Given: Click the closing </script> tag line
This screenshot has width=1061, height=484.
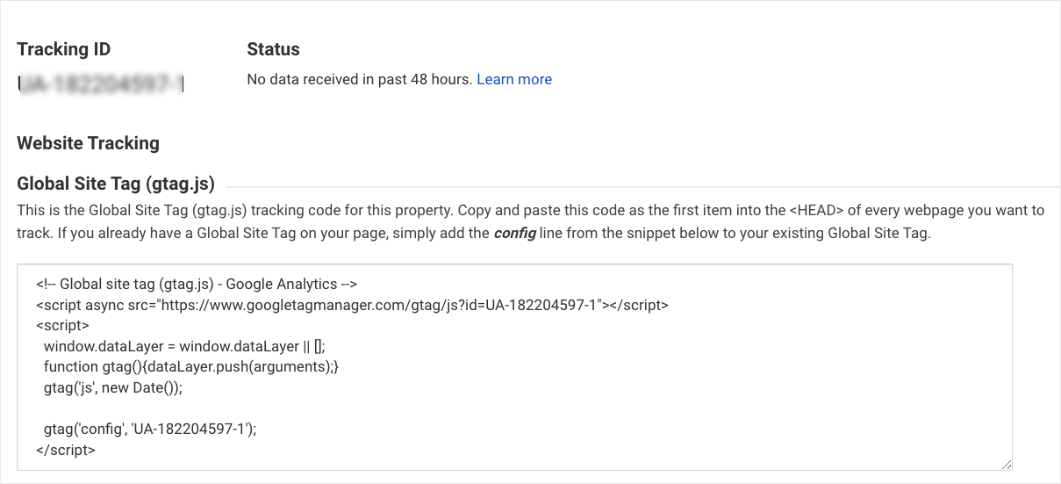Looking at the screenshot, I should pyautogui.click(x=66, y=450).
